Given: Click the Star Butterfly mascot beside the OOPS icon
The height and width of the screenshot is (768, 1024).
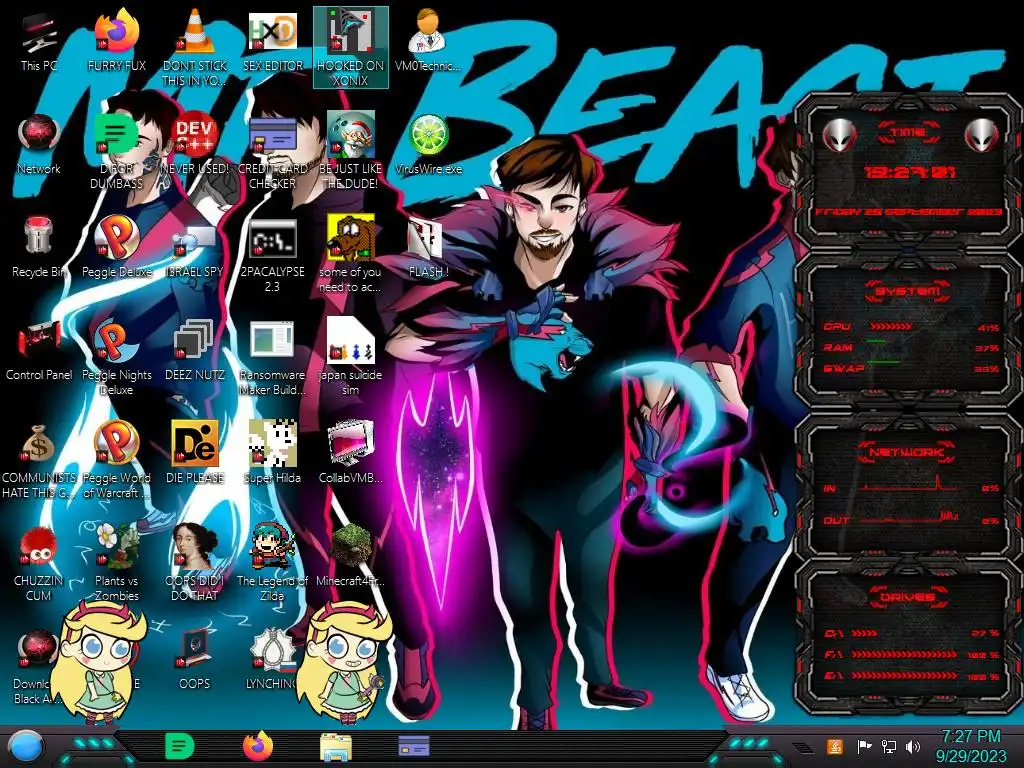Looking at the screenshot, I should point(100,662).
